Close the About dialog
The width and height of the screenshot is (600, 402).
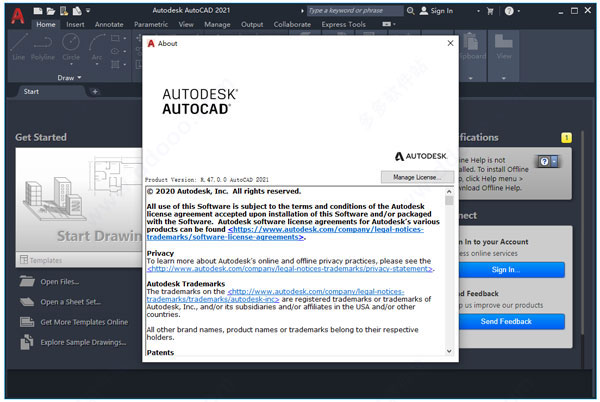[450, 43]
